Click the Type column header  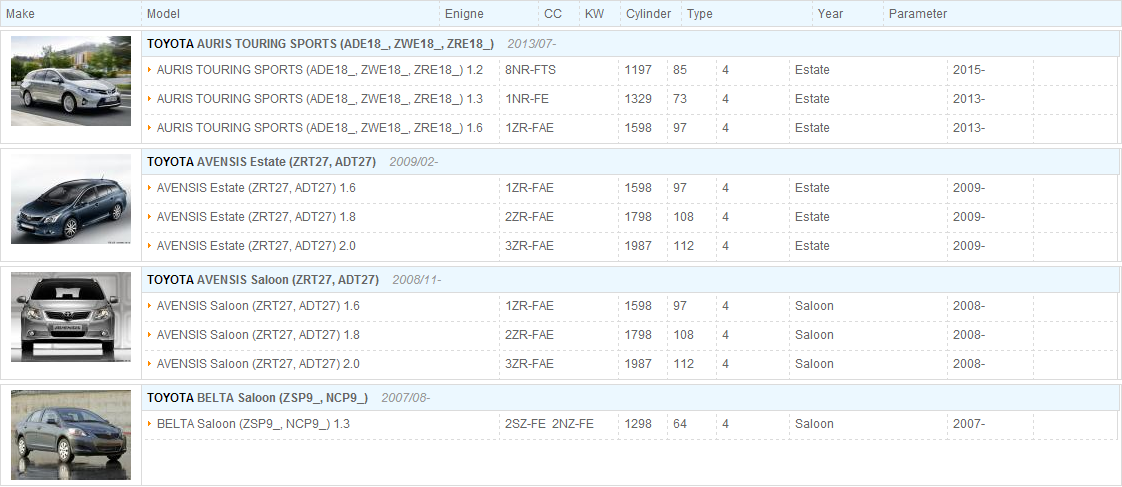coord(699,14)
